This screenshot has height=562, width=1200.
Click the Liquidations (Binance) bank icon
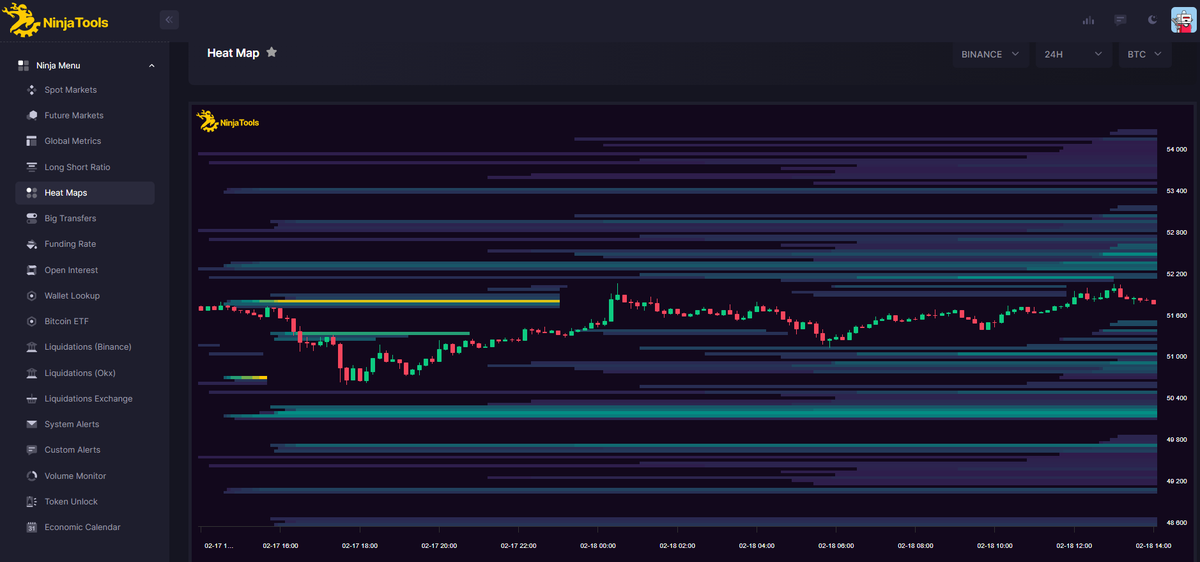click(32, 347)
